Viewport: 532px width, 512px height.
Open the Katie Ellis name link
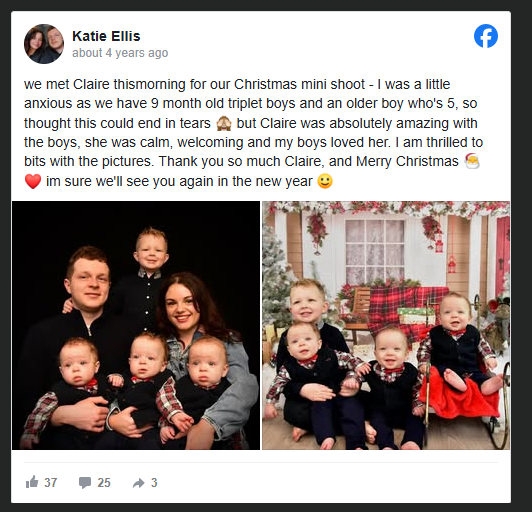coord(106,36)
